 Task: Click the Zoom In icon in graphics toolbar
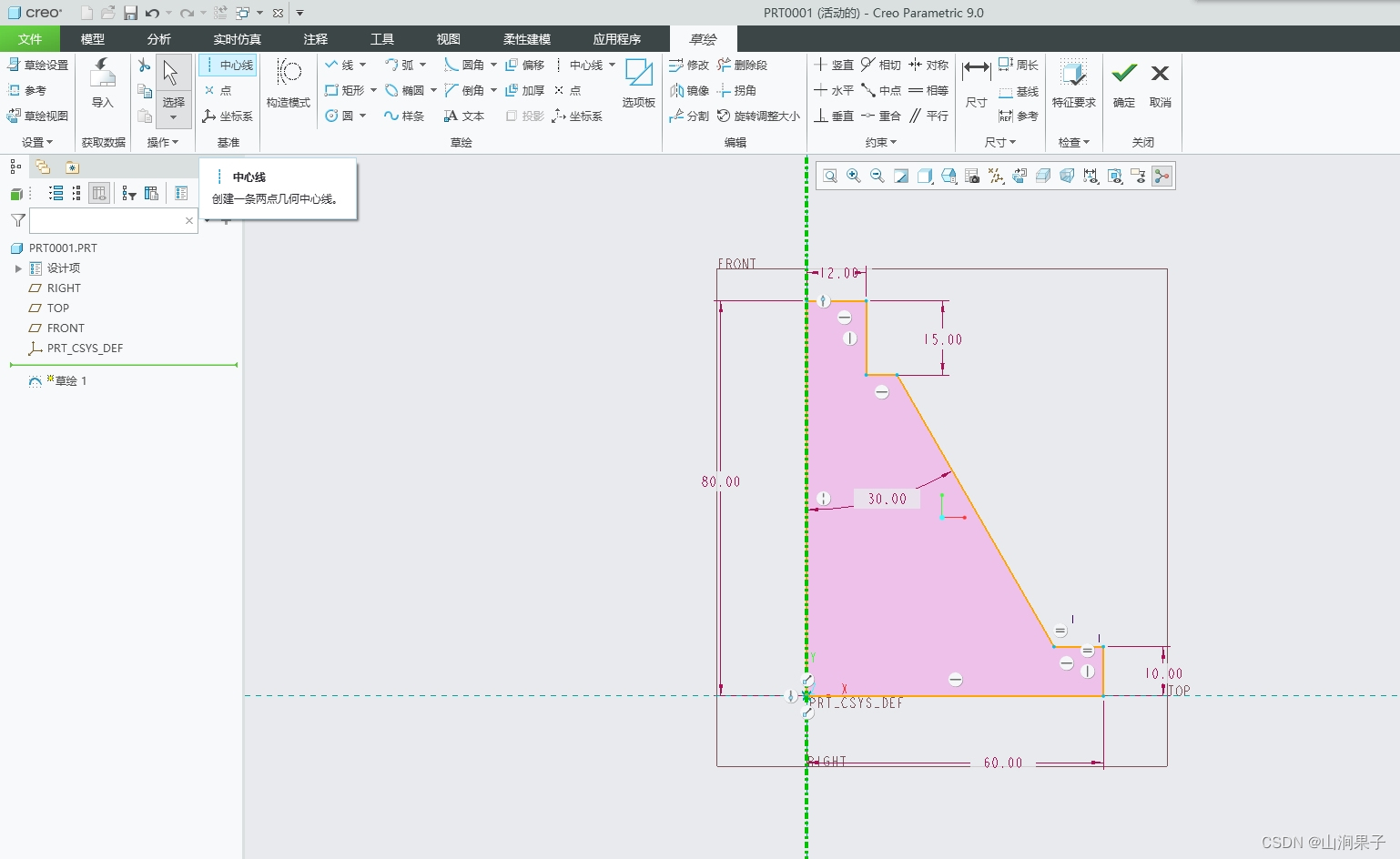(x=854, y=176)
